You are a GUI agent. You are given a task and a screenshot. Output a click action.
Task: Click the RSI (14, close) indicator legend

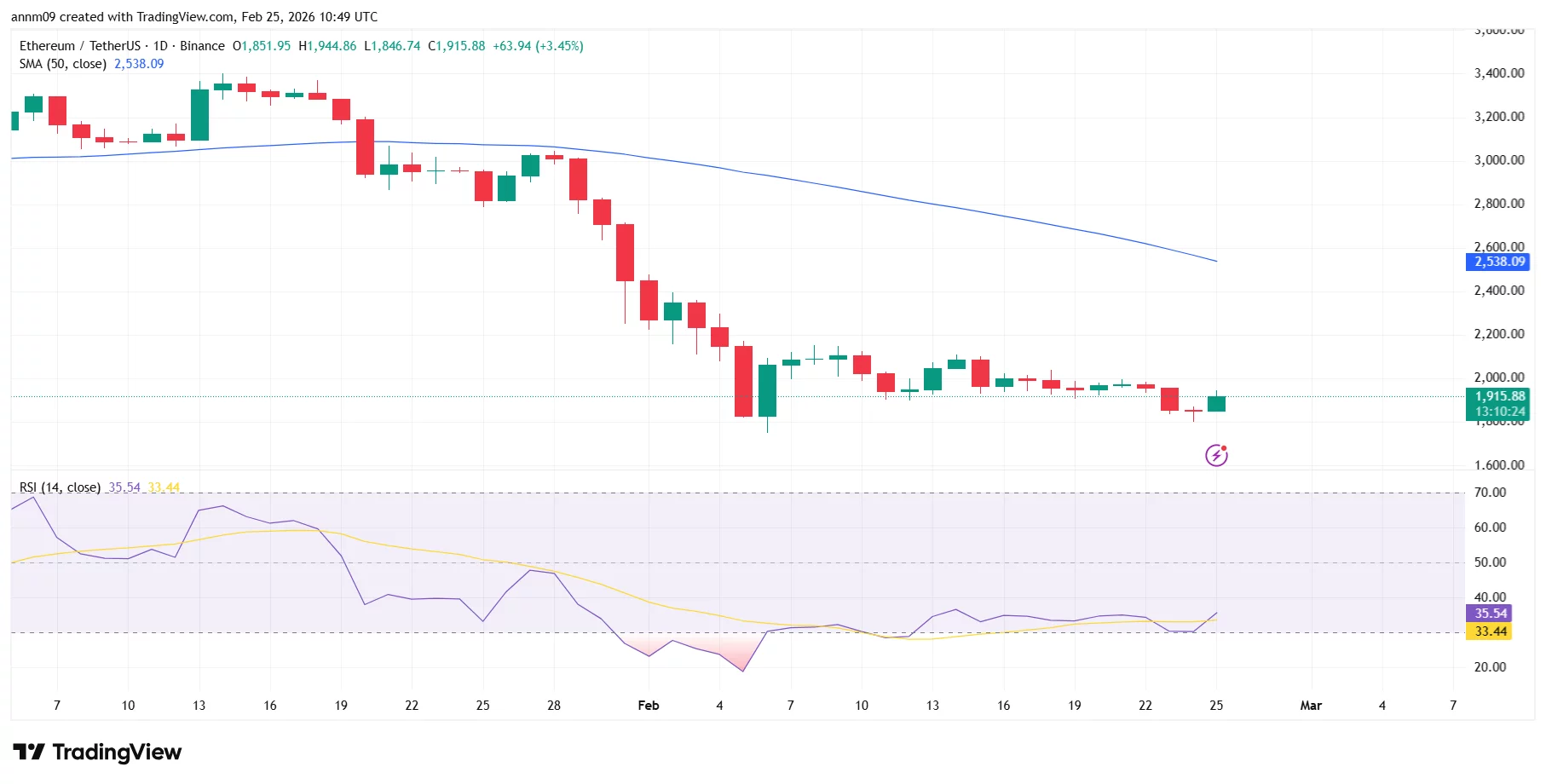[59, 487]
